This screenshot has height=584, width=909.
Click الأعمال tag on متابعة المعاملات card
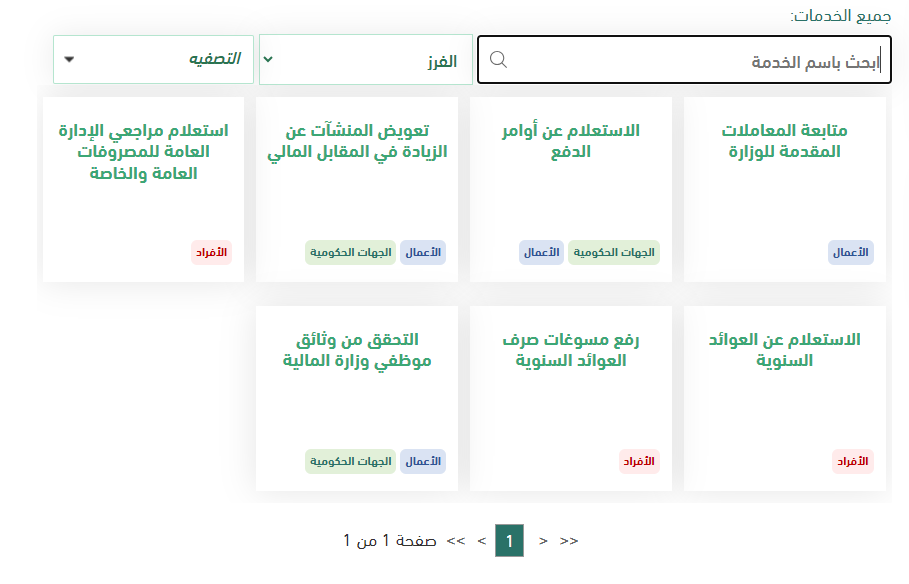851,252
